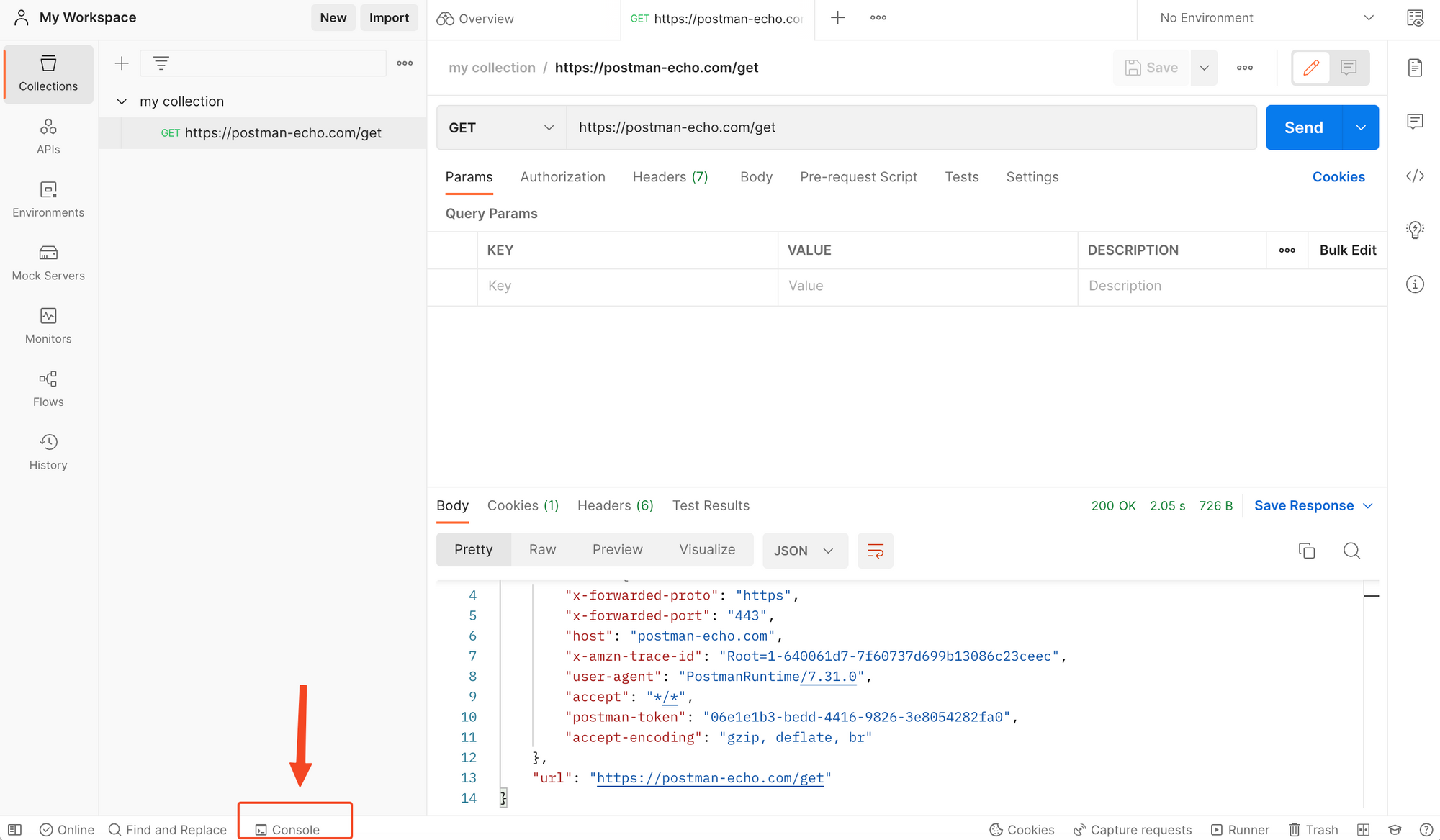The width and height of the screenshot is (1440, 840).
Task: Open the Mock Servers sidebar panel
Action: 48,263
